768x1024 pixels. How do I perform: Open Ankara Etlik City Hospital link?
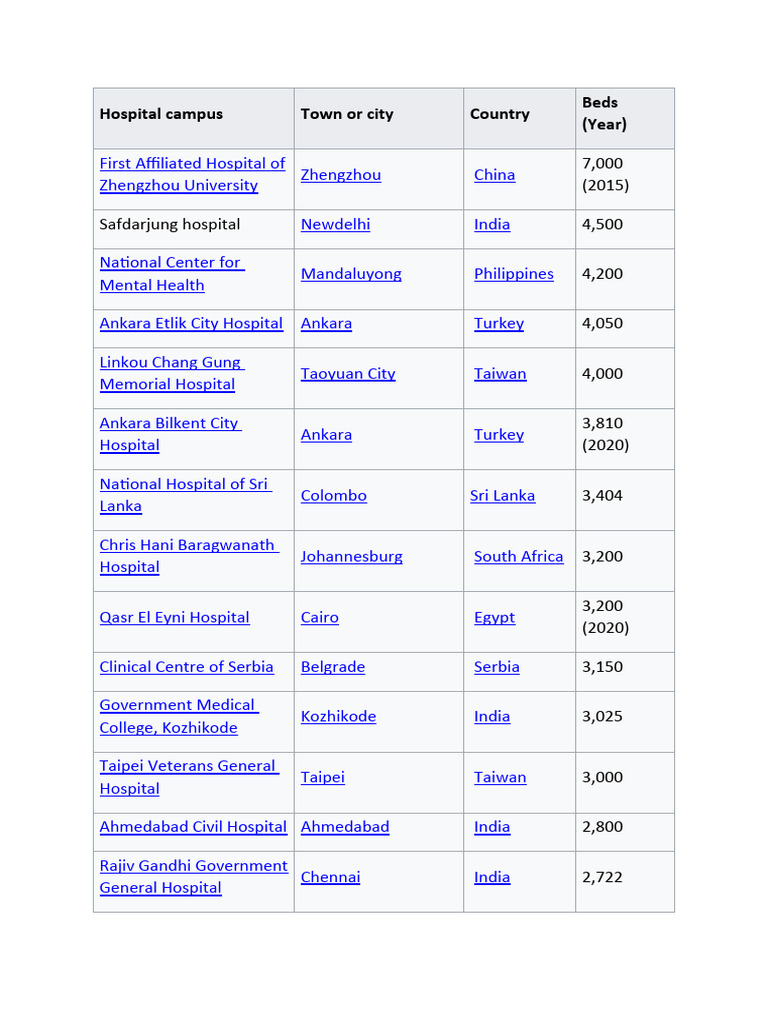pos(191,324)
